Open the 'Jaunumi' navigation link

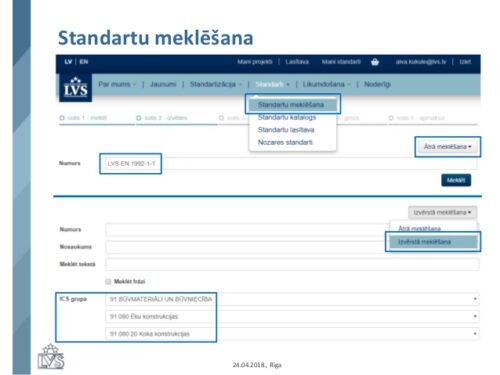point(163,84)
